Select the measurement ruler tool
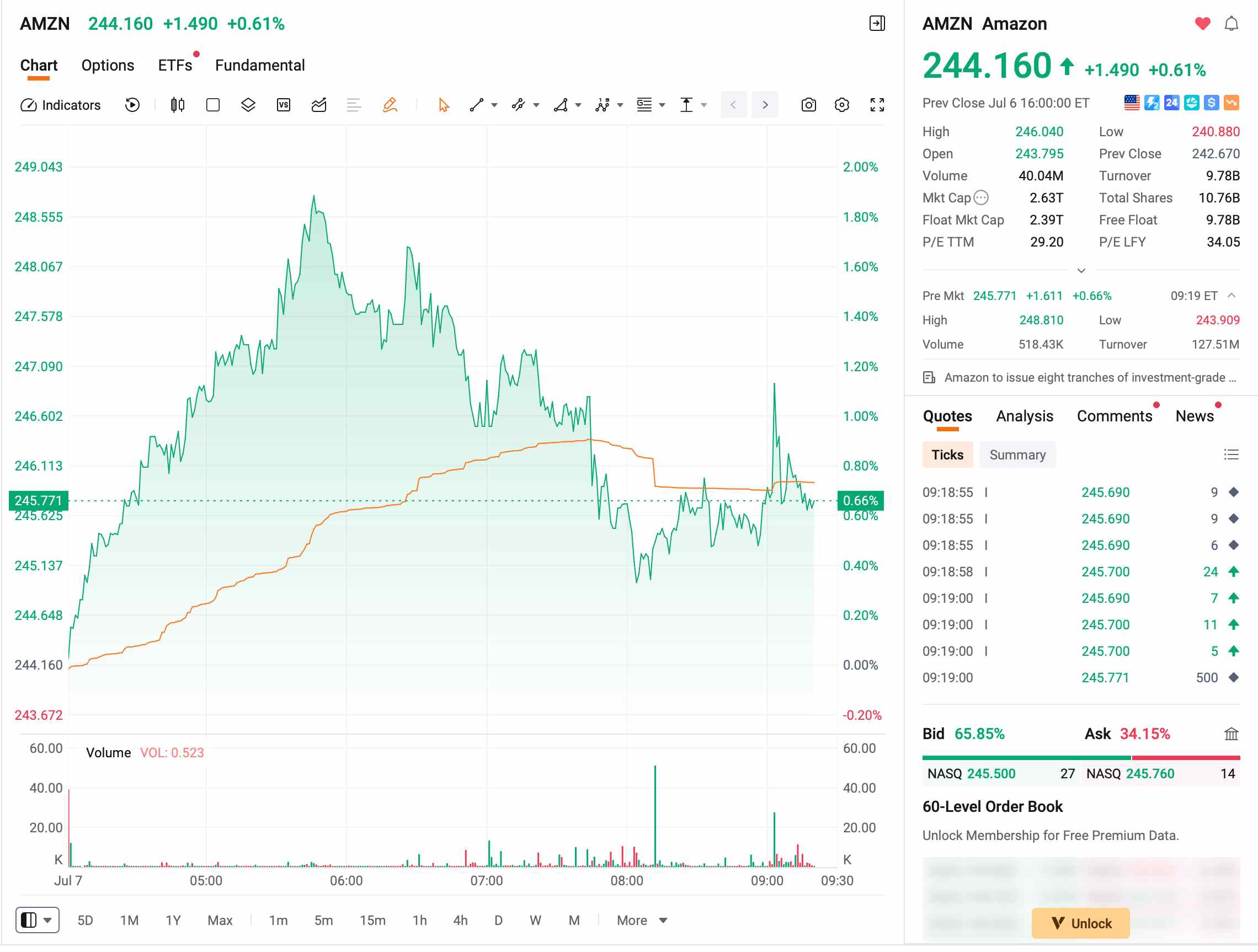Screen dimensions: 1258x952 686,105
